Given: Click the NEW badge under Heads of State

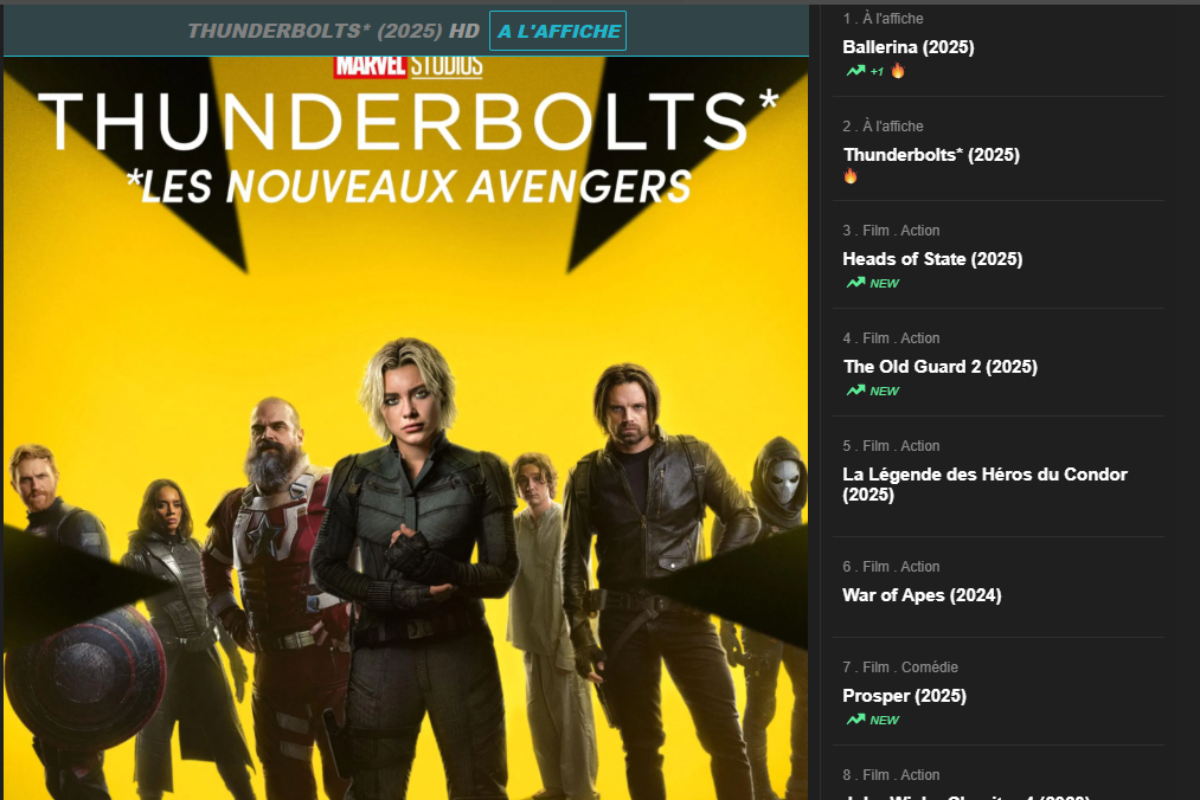Looking at the screenshot, I should tap(884, 284).
